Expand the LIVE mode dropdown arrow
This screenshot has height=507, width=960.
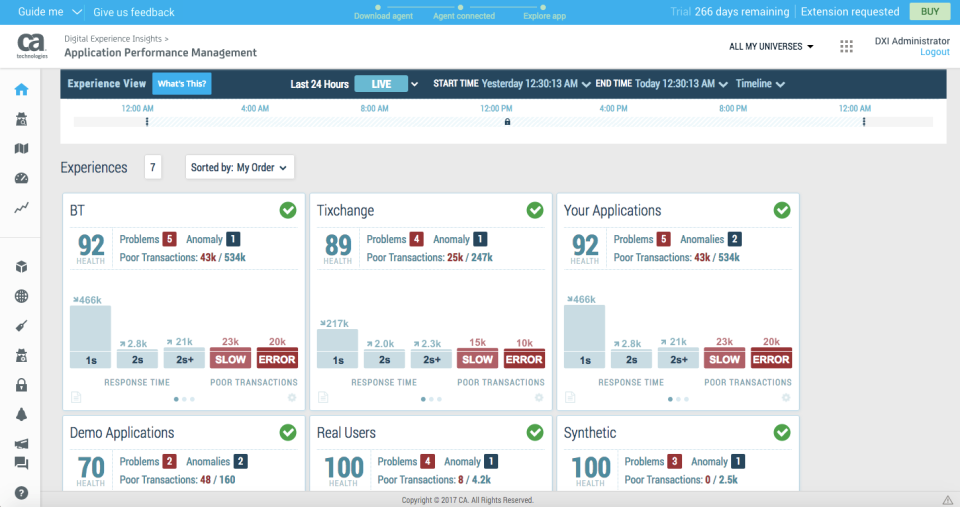coord(414,84)
